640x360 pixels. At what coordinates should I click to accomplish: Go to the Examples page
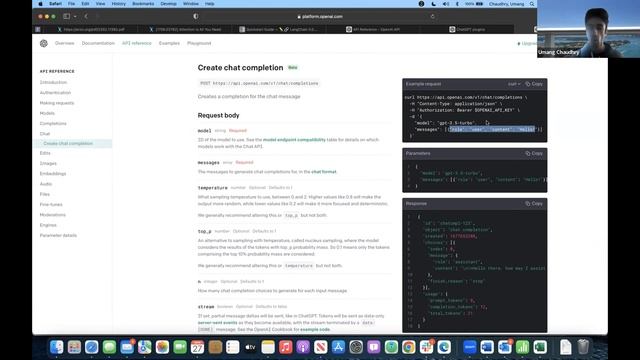pos(169,43)
